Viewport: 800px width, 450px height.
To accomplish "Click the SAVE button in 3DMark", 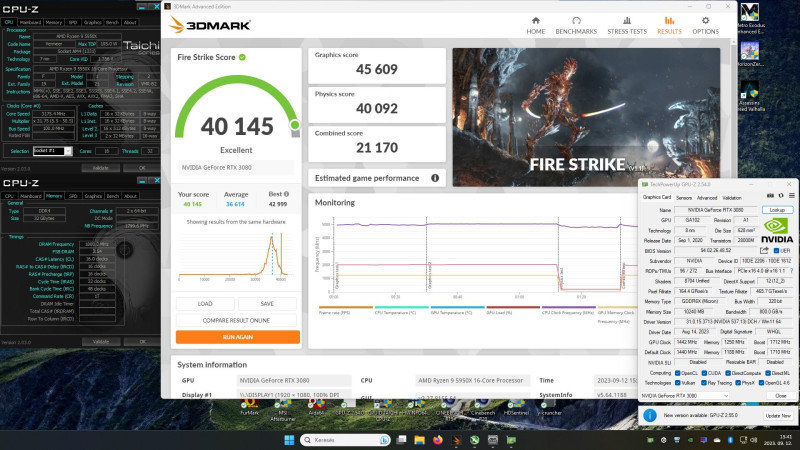I will pos(267,304).
